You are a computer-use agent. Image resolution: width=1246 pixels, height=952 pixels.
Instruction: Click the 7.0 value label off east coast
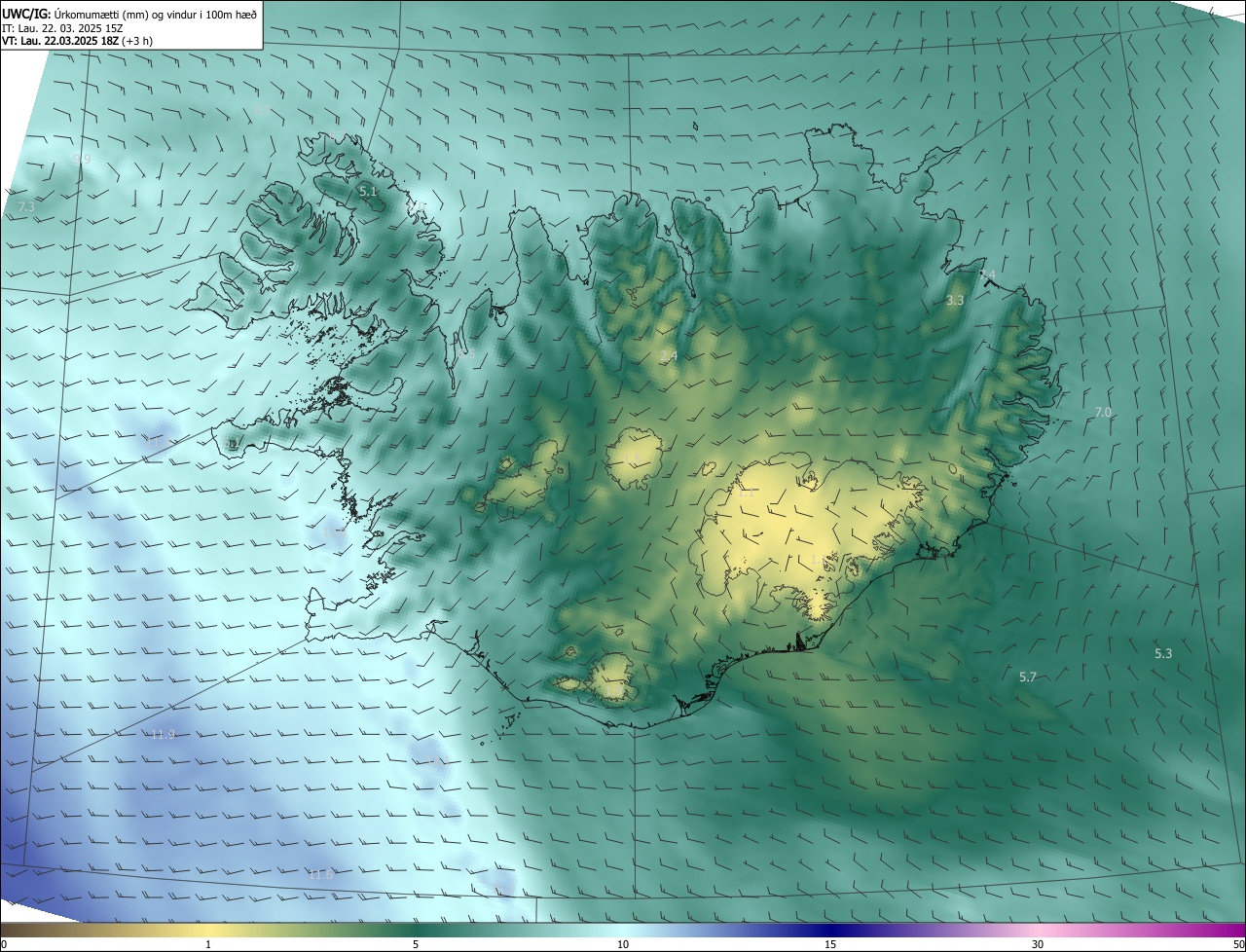(x=1103, y=413)
